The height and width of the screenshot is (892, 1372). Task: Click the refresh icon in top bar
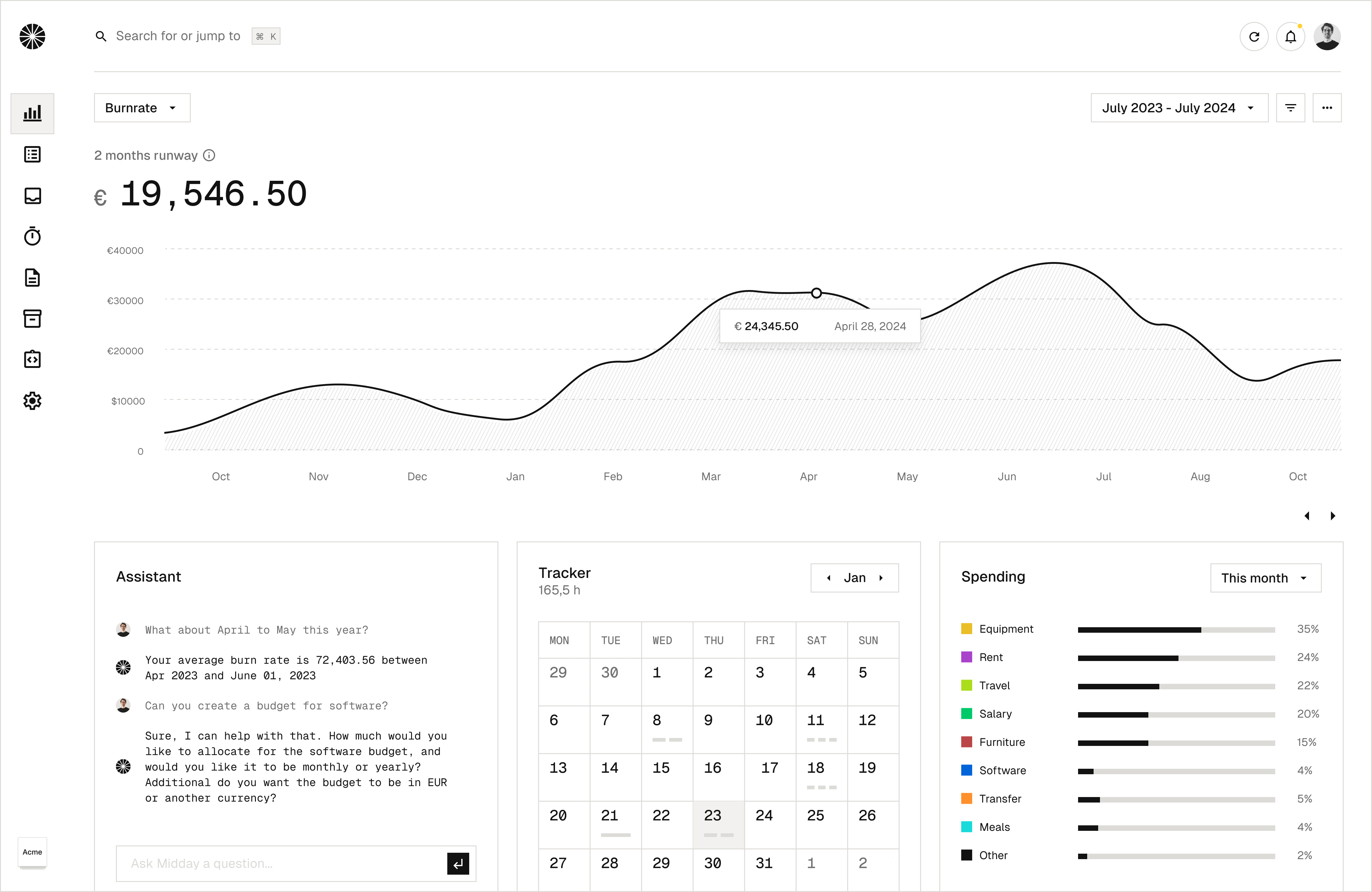click(x=1254, y=37)
